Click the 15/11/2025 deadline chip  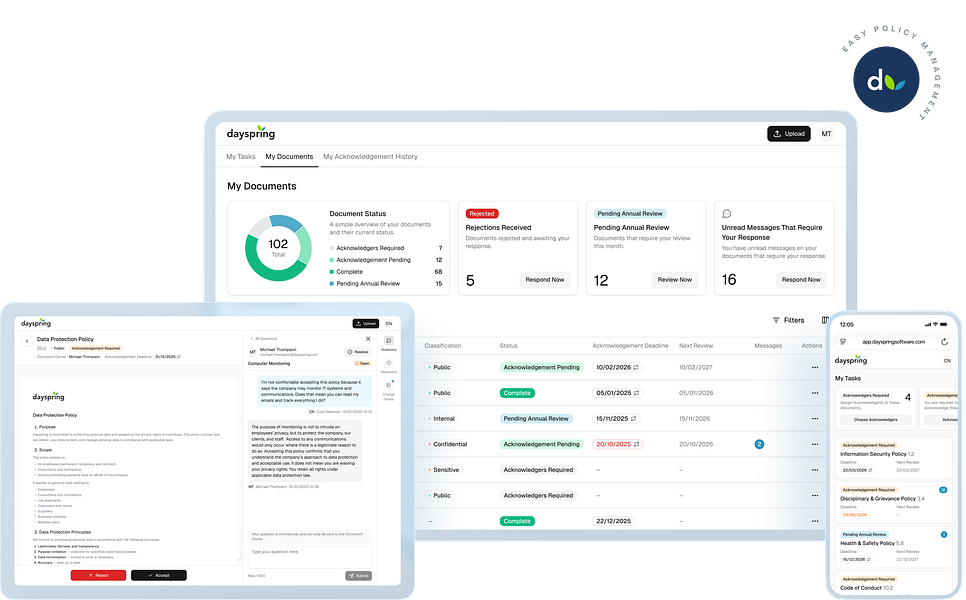click(x=616, y=418)
